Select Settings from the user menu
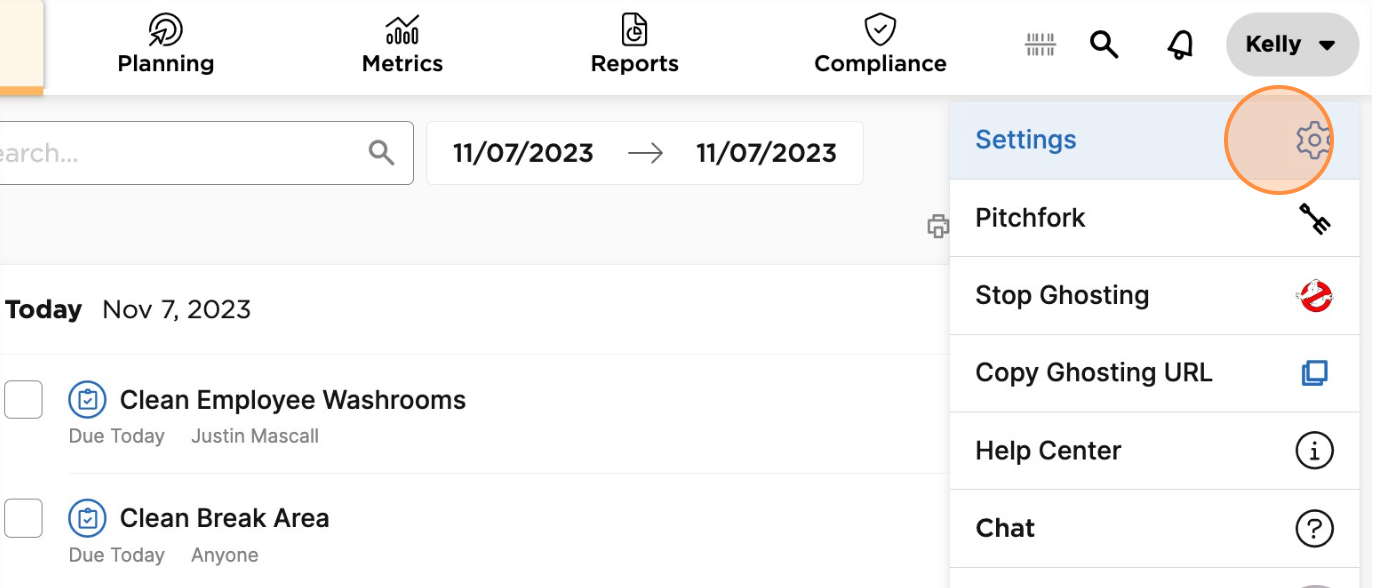This screenshot has height=588, width=1374. pyautogui.click(x=1154, y=140)
